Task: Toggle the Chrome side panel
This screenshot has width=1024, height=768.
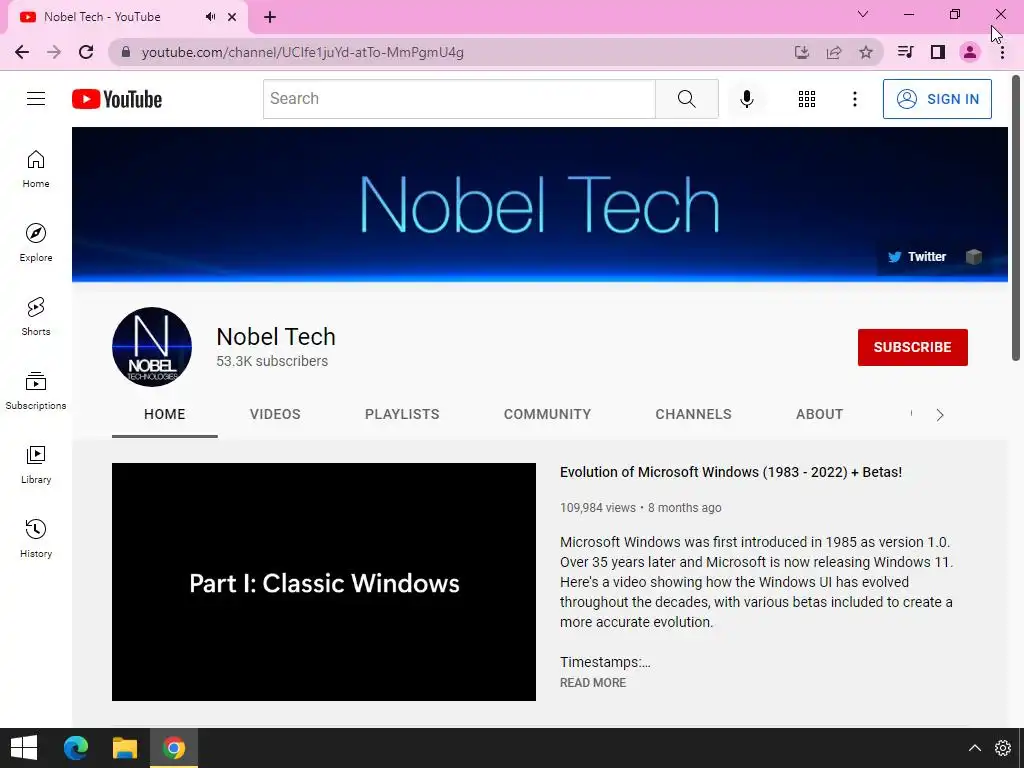Action: tap(938, 52)
